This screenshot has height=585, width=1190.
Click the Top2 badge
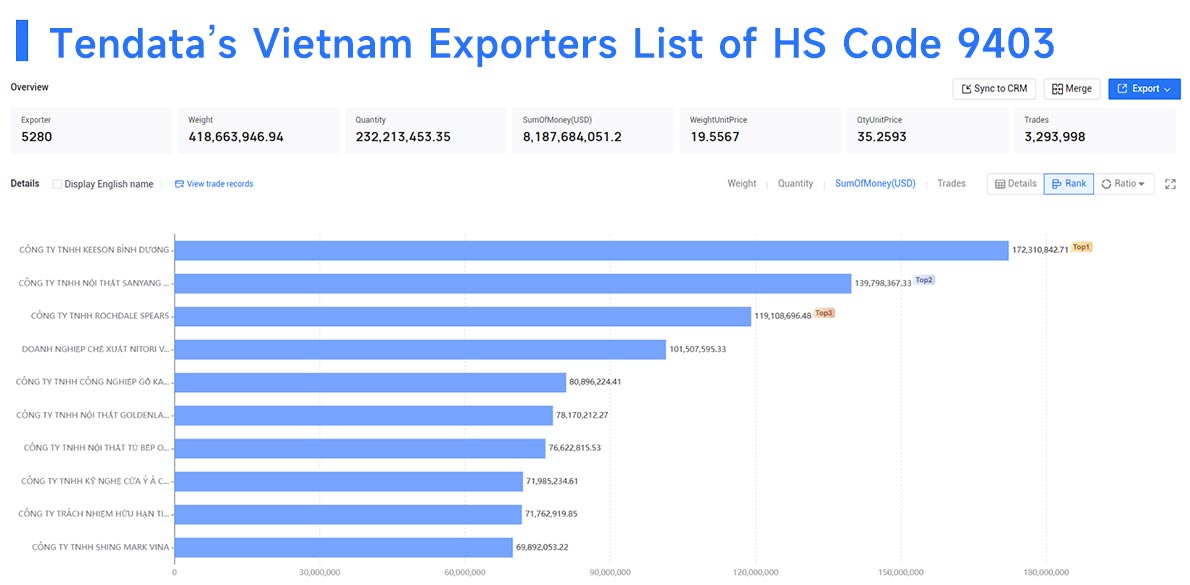924,280
